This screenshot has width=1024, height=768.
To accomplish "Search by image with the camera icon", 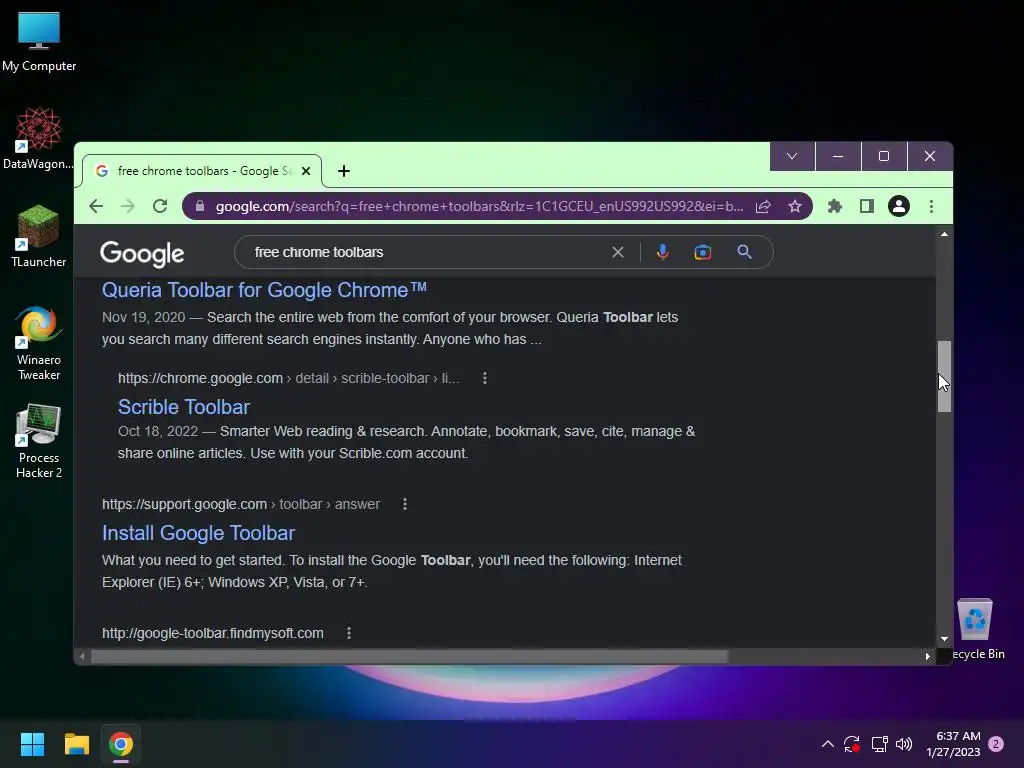I will [703, 252].
